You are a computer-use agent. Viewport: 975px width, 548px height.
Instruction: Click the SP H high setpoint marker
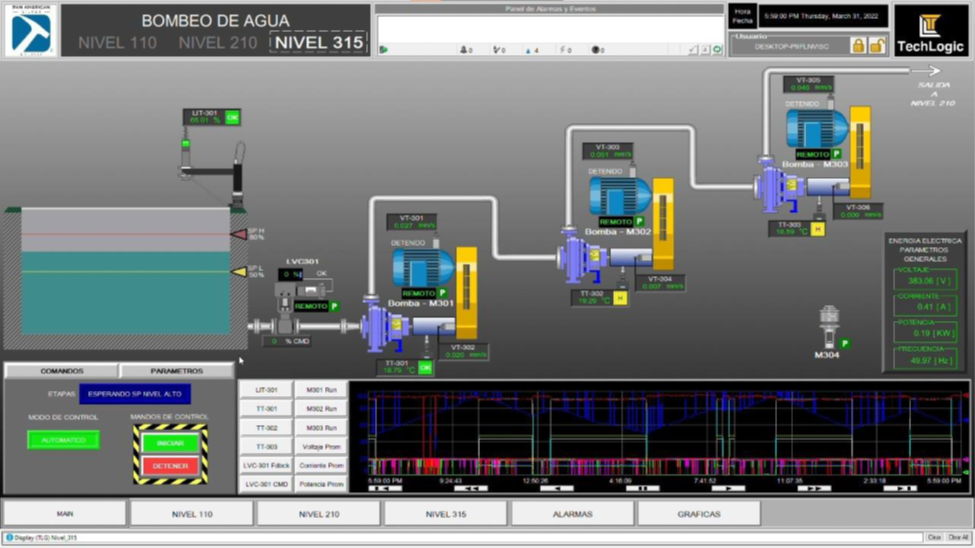click(x=239, y=234)
